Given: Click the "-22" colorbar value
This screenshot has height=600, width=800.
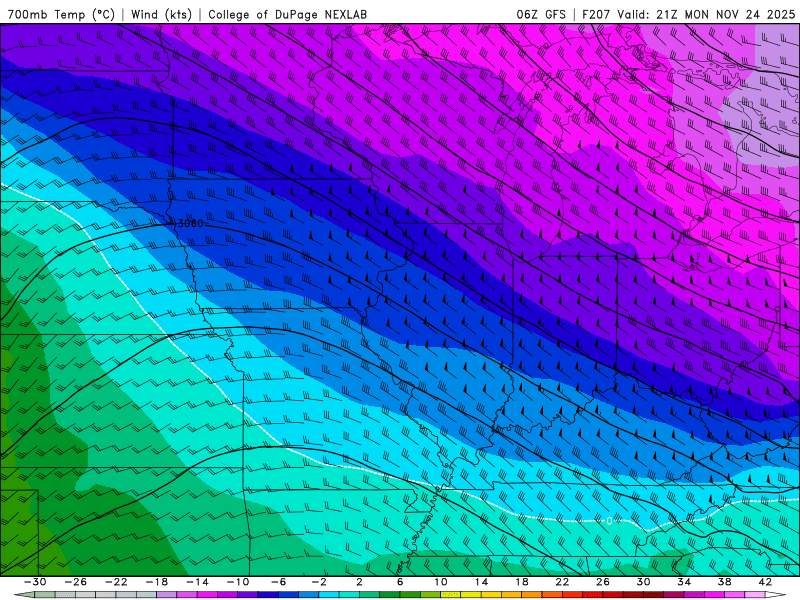Looking at the screenshot, I should pos(116,582).
